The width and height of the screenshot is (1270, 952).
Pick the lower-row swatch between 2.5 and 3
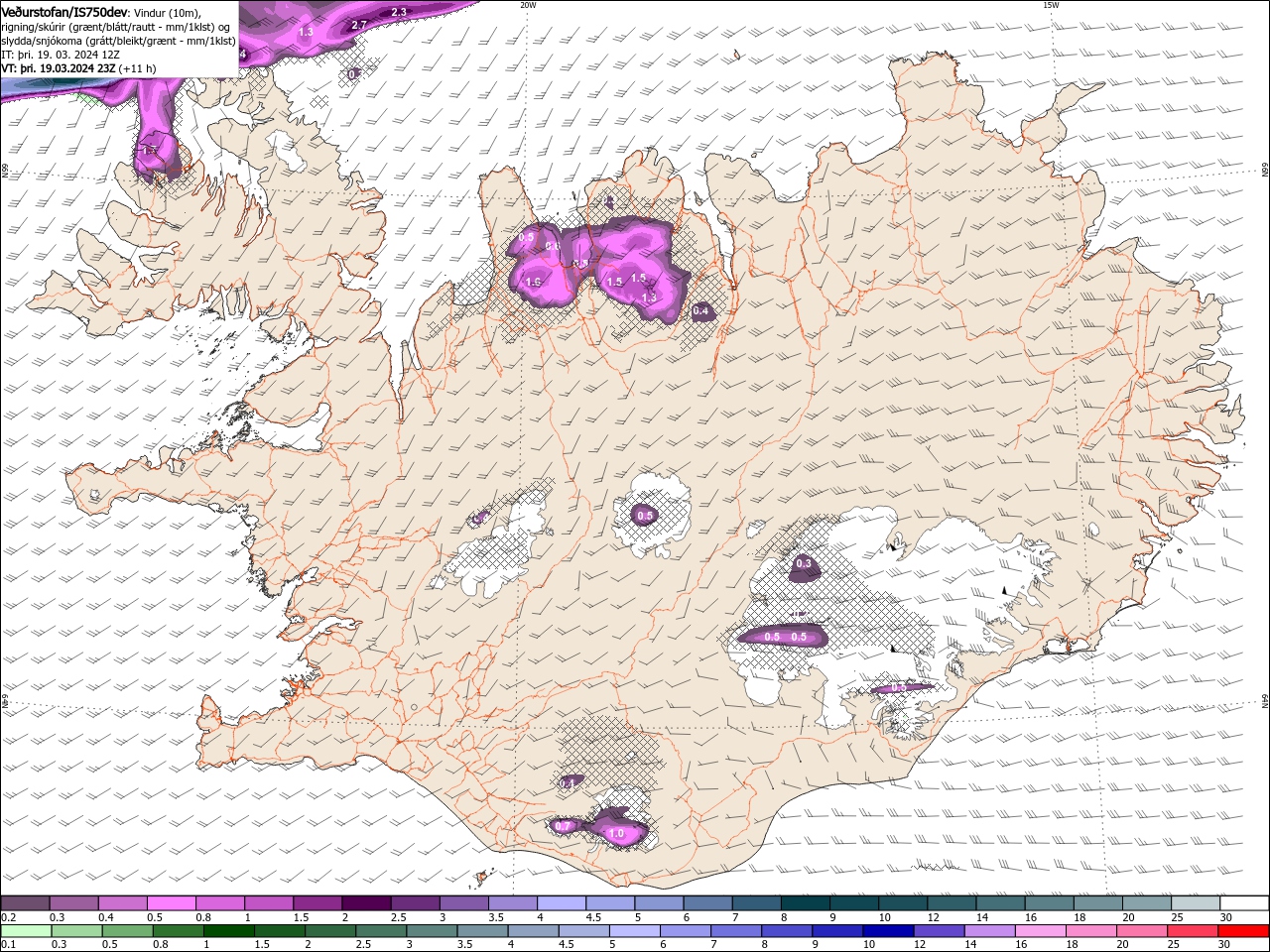click(381, 931)
